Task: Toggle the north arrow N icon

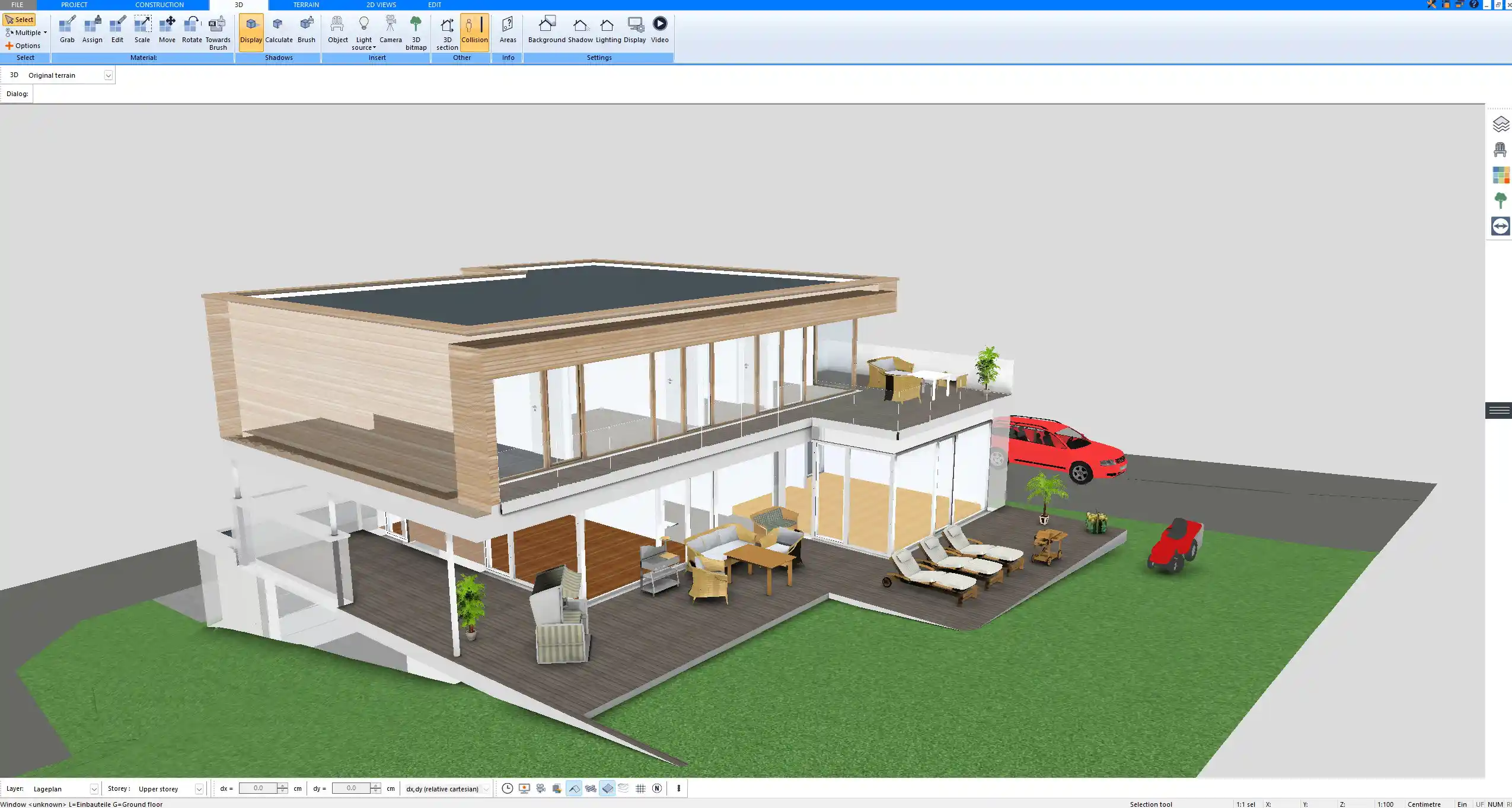Action: [x=657, y=788]
